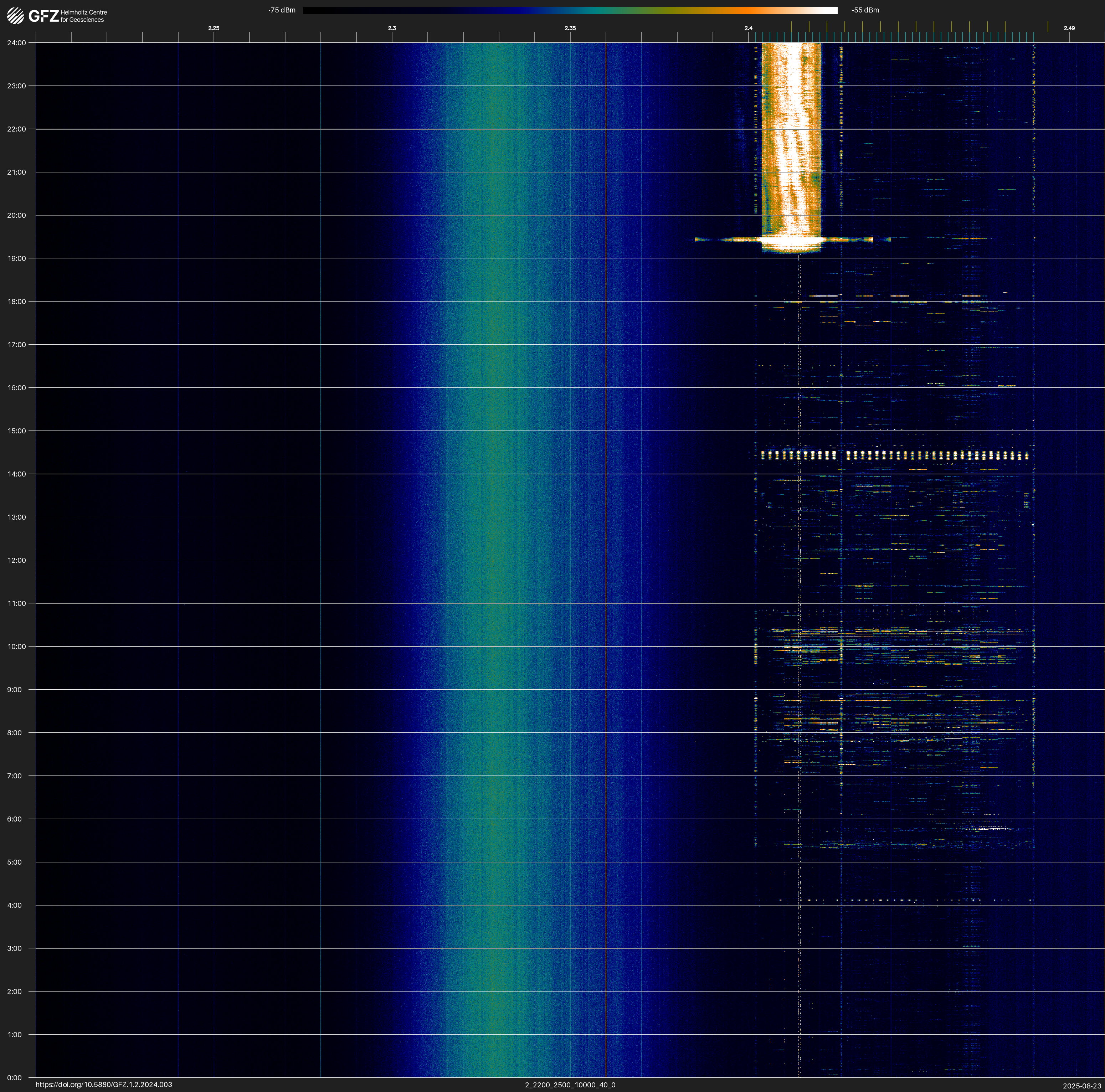
Task: Click the 24:00 time axis label
Action: [x=17, y=43]
